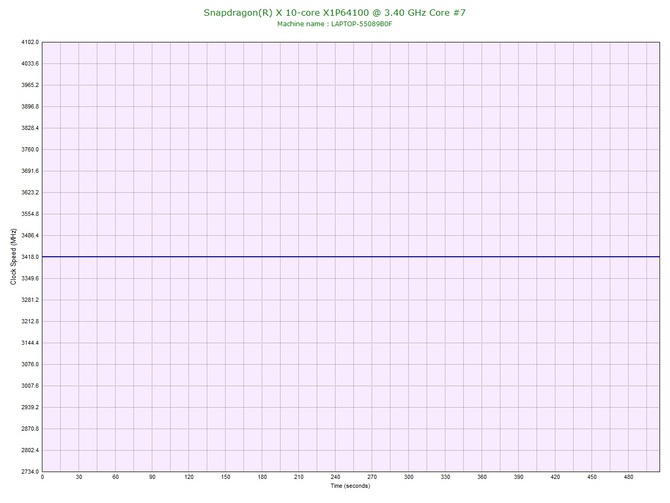Click the 3212.8 y-axis value
This screenshot has width=670, height=503.
(30, 321)
